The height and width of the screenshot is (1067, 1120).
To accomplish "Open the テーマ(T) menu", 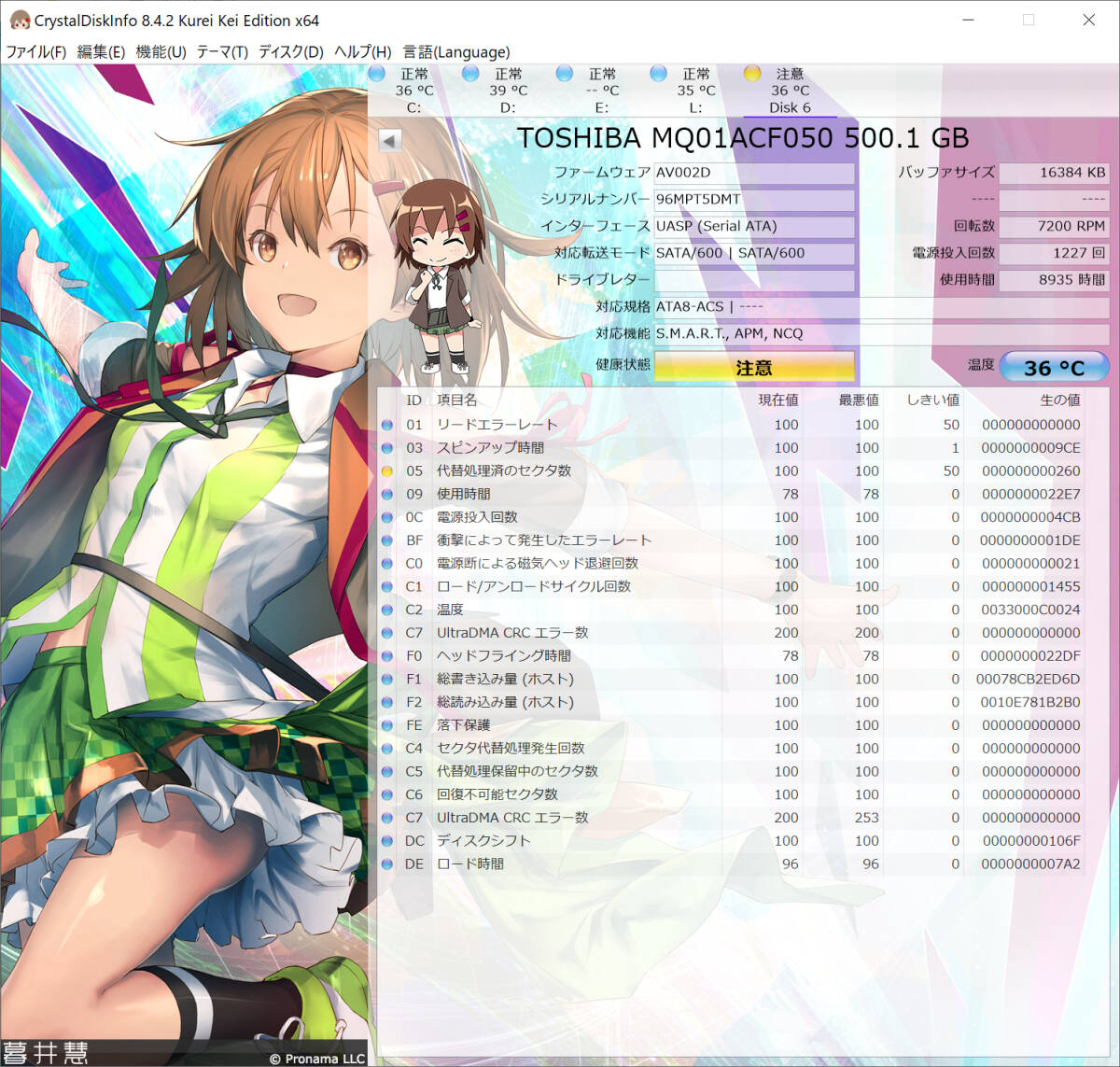I will coord(222,52).
